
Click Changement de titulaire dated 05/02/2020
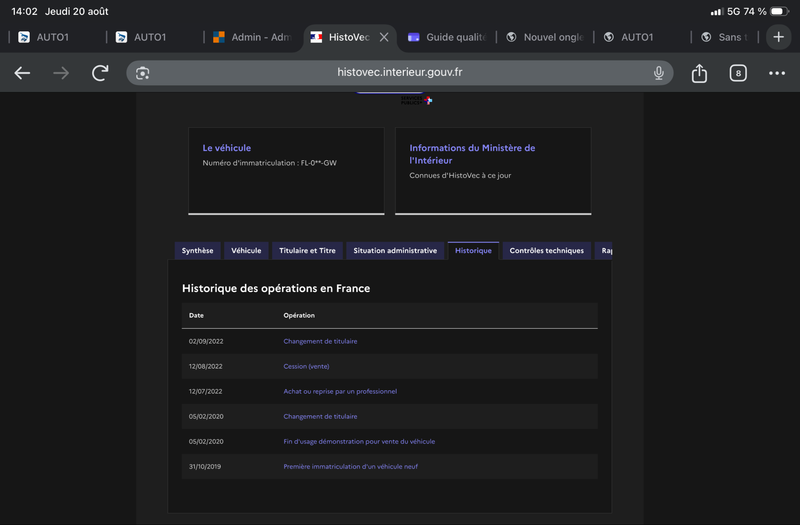(x=320, y=416)
